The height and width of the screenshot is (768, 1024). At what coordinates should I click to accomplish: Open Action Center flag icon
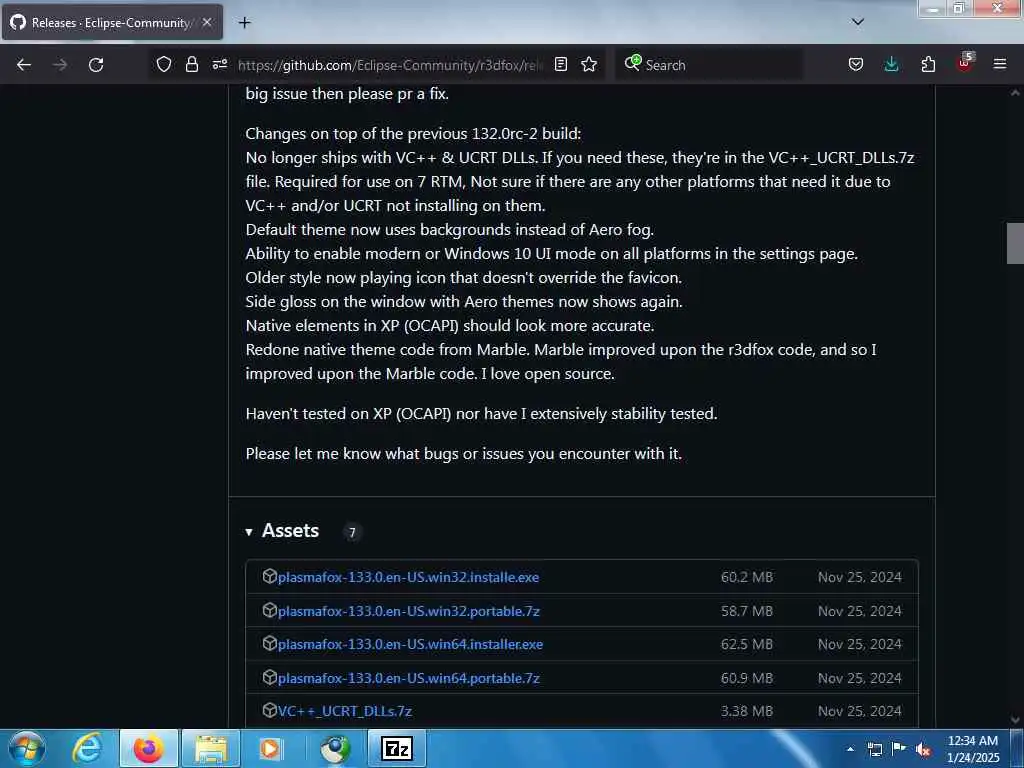pos(899,748)
